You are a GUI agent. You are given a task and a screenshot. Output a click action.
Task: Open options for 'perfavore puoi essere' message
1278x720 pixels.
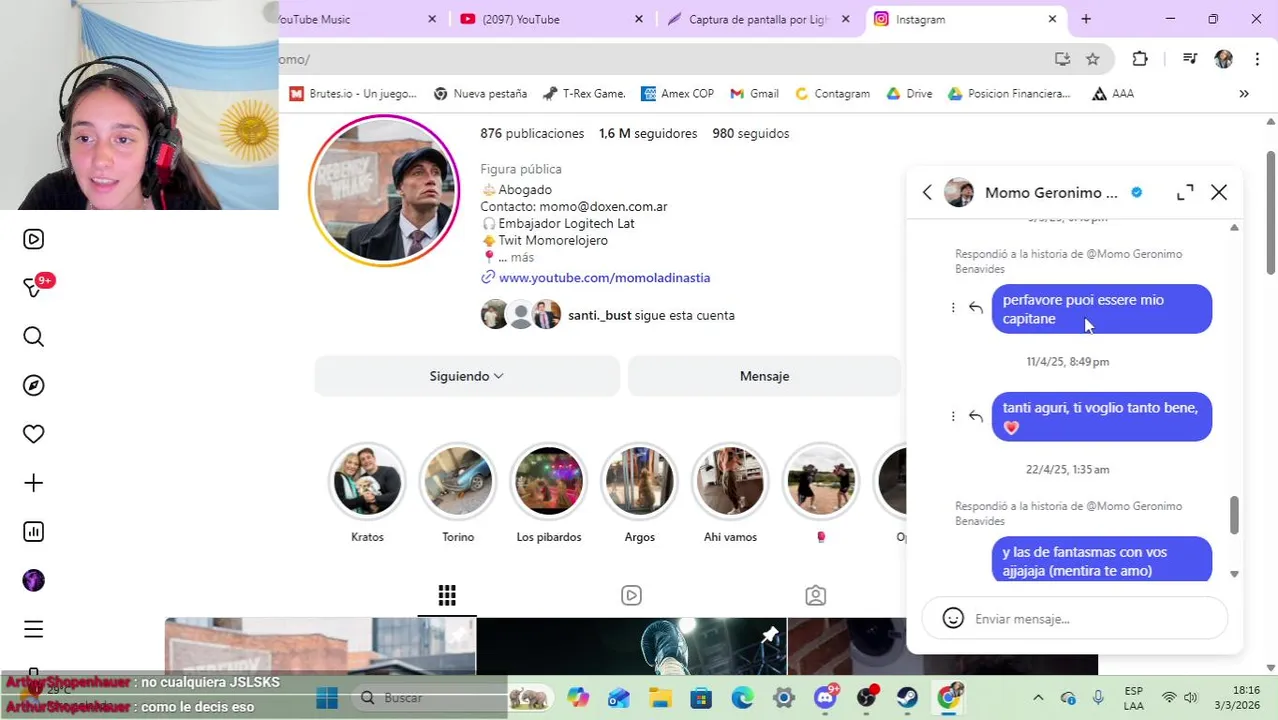[x=953, y=308]
